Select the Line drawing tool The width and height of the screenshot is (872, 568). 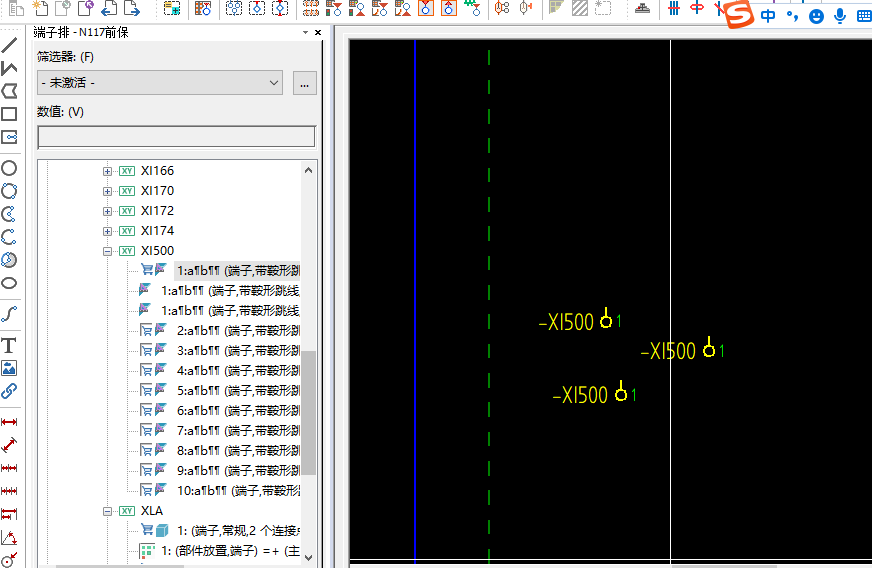(x=9, y=45)
